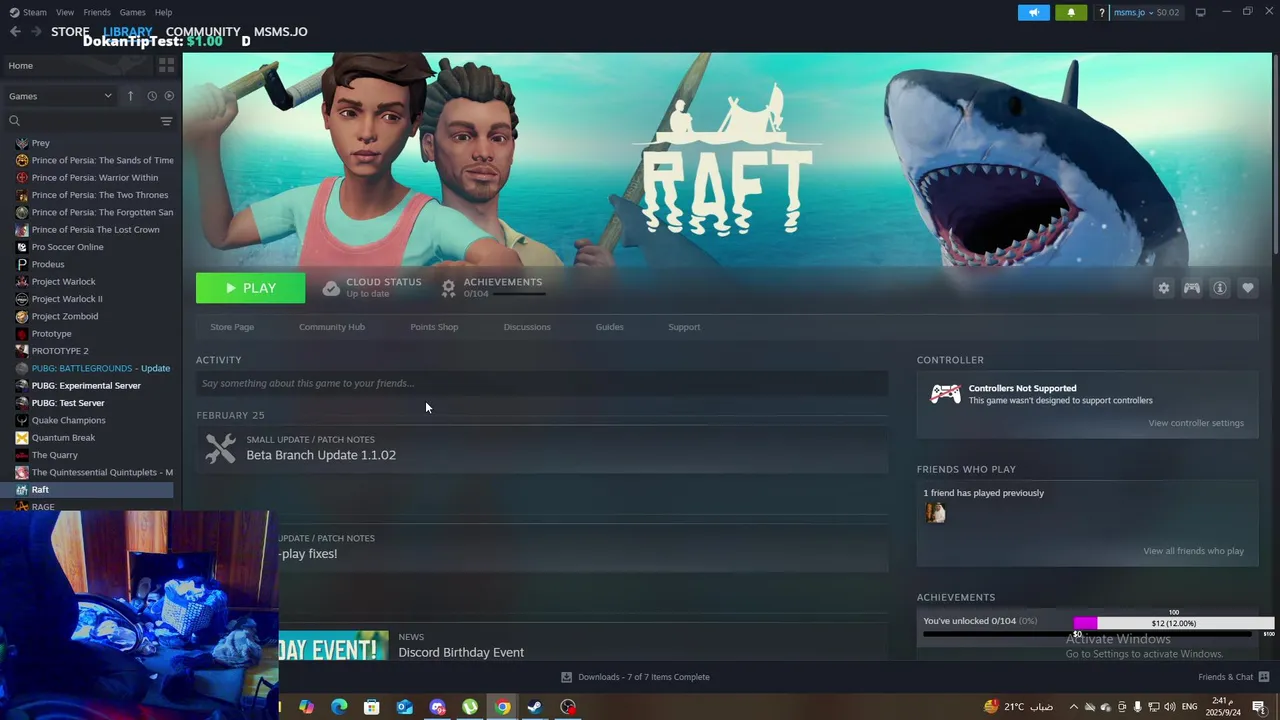Viewport: 1280px width, 720px height.
Task: Open the Community Hub link
Action: 332,327
